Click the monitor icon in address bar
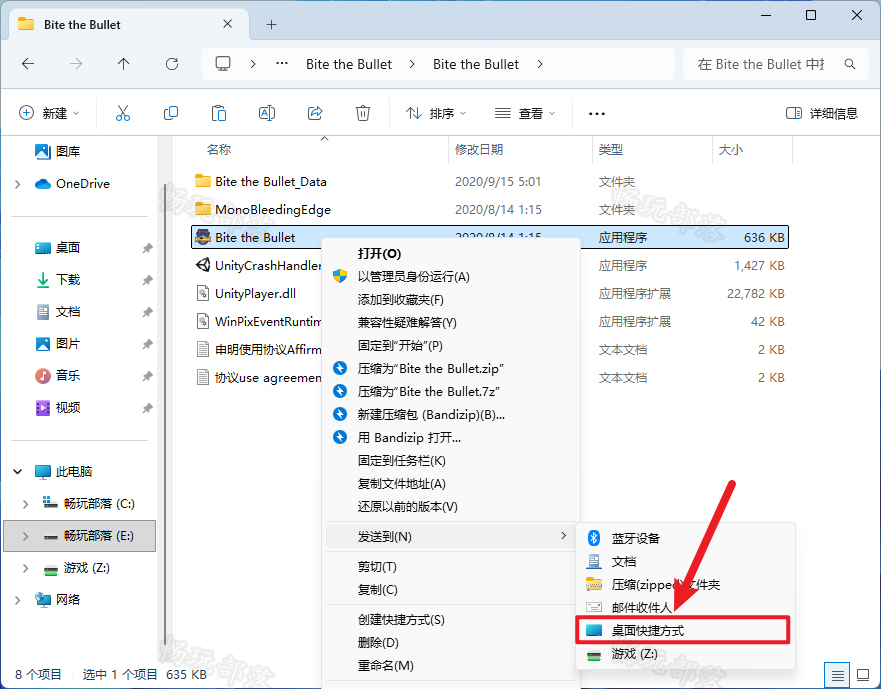Image resolution: width=881 pixels, height=689 pixels. (x=223, y=64)
